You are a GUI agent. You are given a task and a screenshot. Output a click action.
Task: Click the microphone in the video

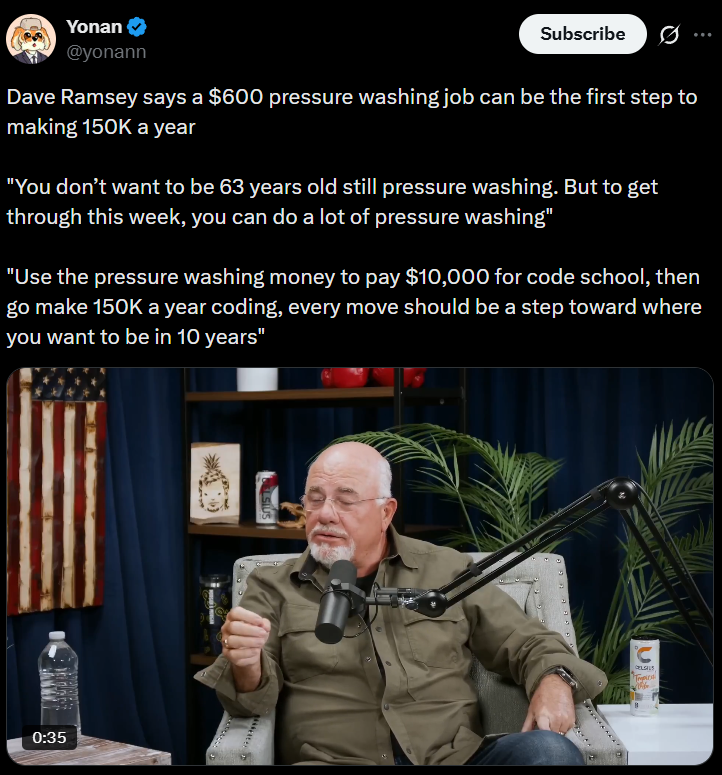[336, 601]
